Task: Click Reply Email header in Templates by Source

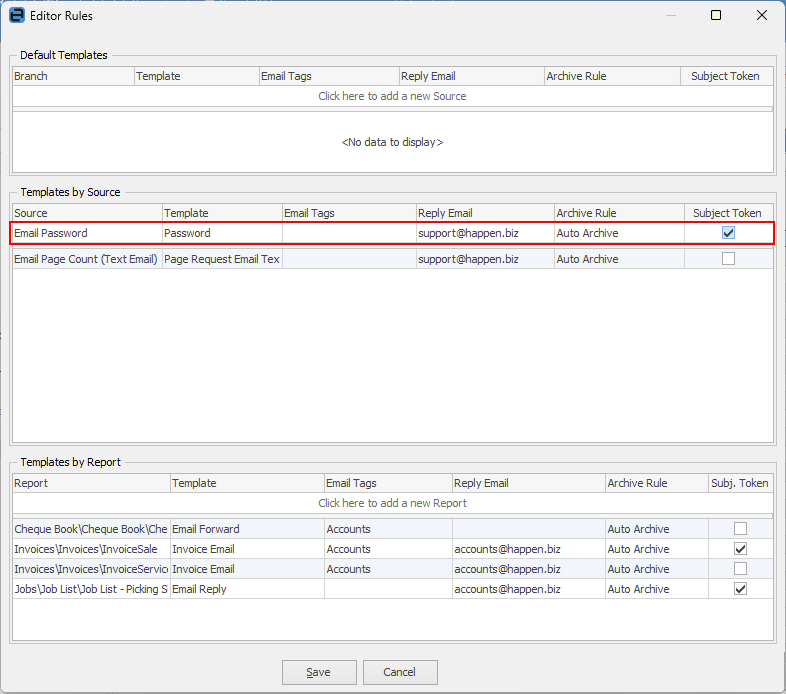Action: [485, 213]
